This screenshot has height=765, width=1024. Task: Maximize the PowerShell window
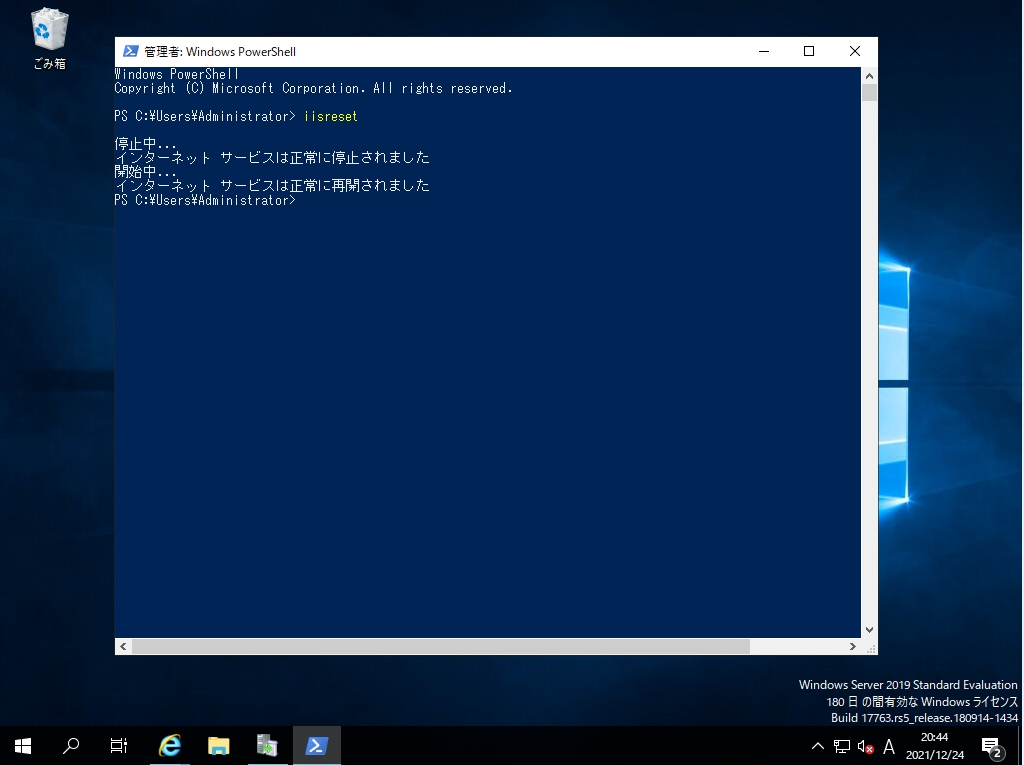coord(808,51)
